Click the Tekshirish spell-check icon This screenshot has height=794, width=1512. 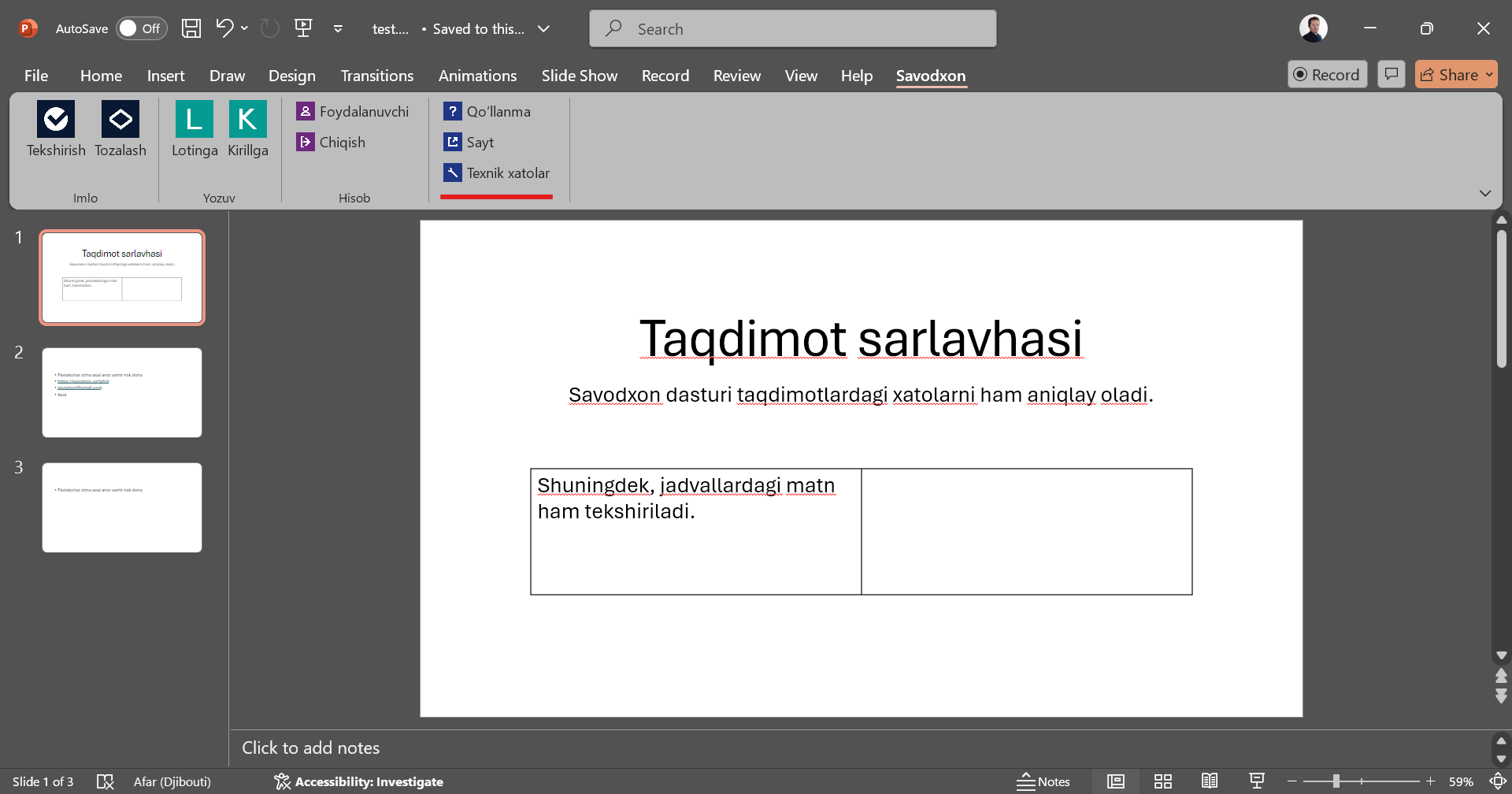(x=56, y=121)
